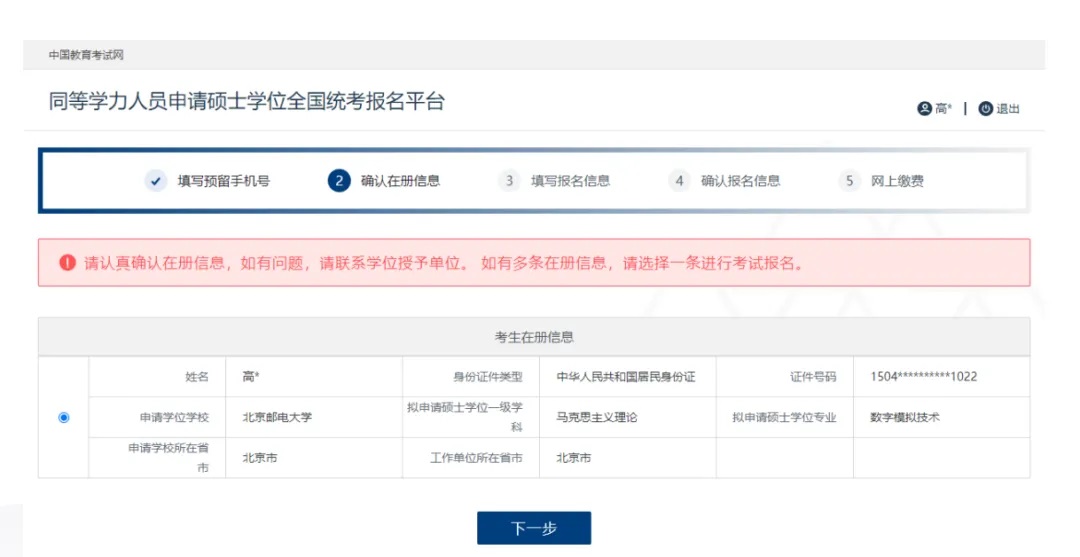The height and width of the screenshot is (557, 1080).
Task: Open the 中国教育考试网 link in header
Action: tap(86, 55)
